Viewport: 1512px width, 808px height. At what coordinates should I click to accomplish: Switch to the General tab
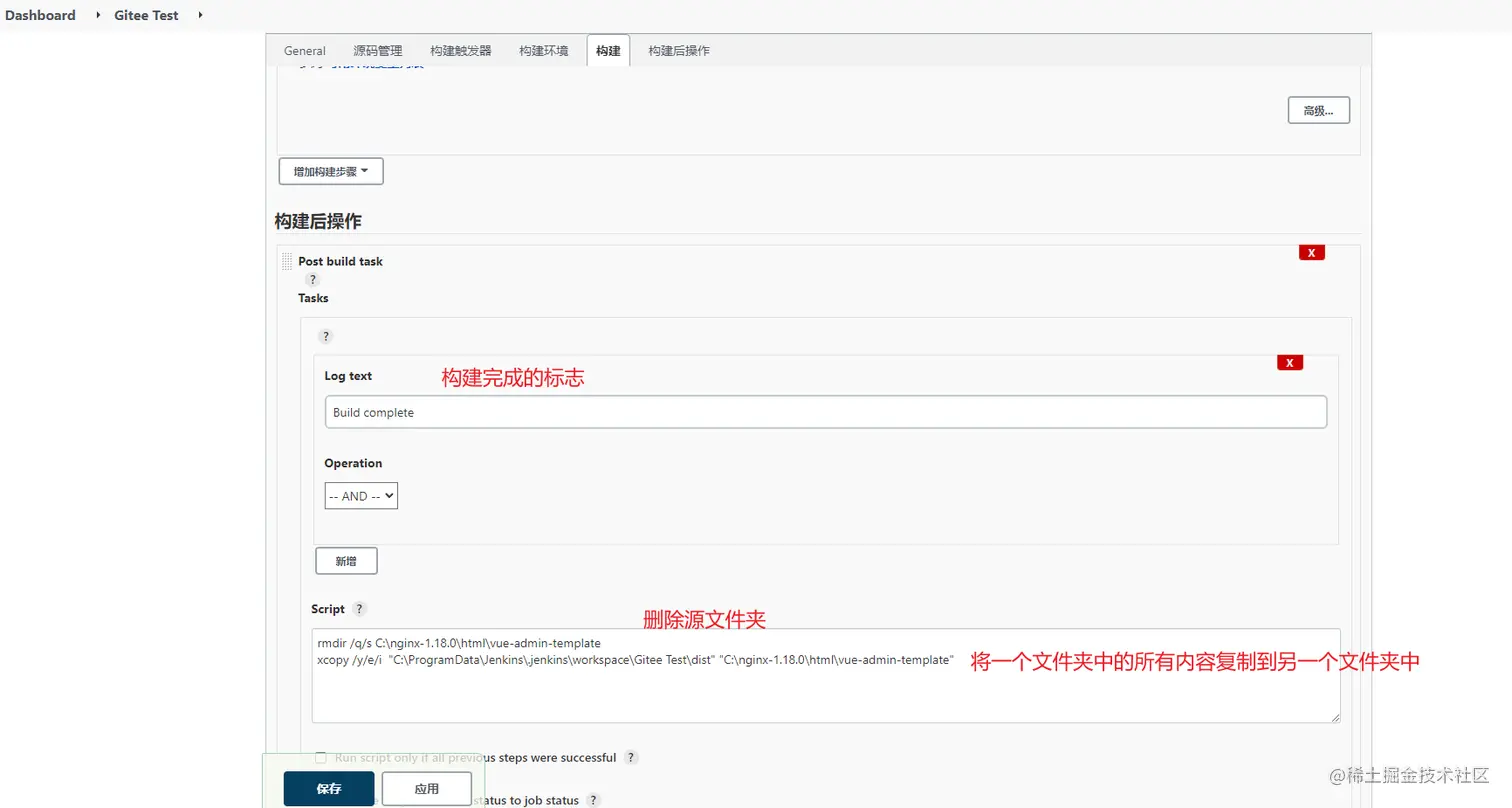tap(305, 51)
